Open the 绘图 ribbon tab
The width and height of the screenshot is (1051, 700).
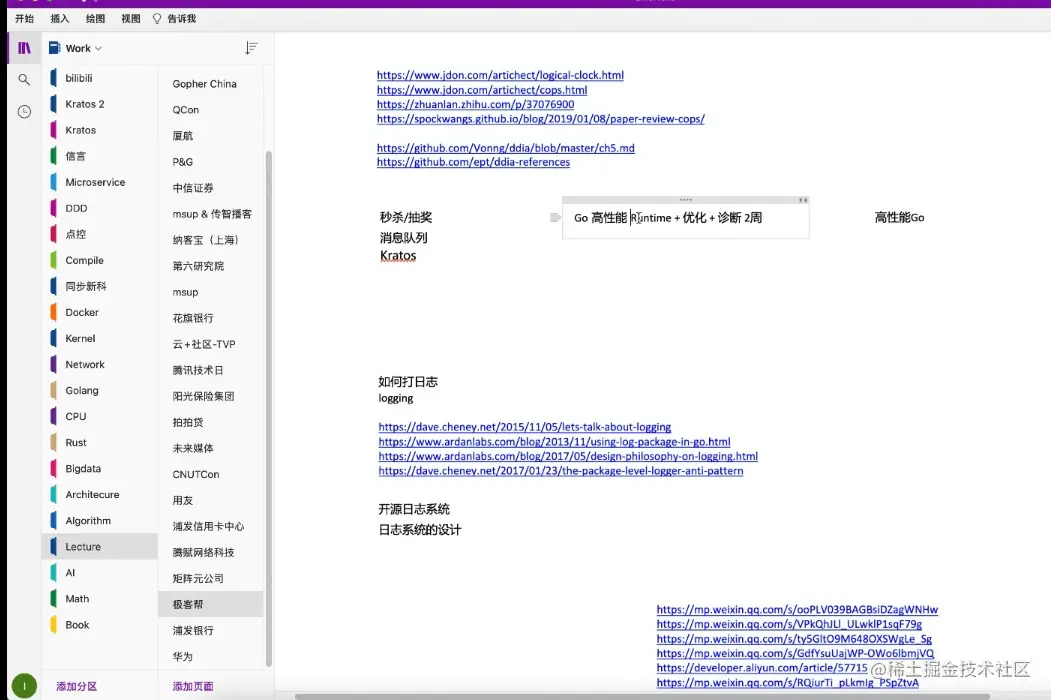[95, 19]
